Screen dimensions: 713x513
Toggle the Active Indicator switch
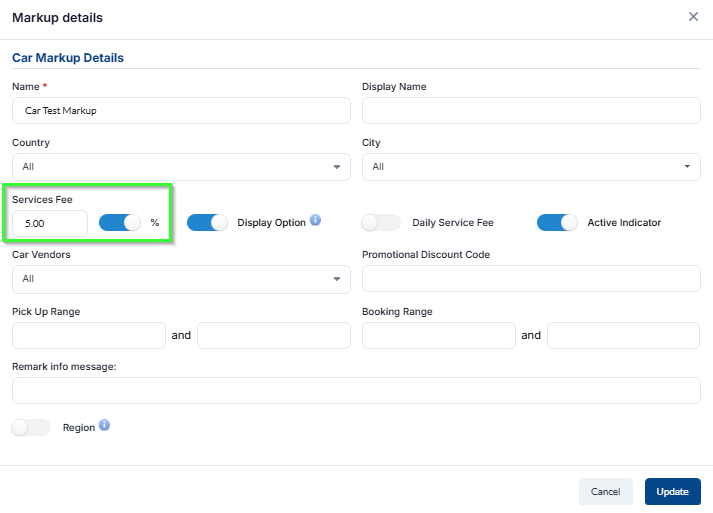tap(557, 223)
